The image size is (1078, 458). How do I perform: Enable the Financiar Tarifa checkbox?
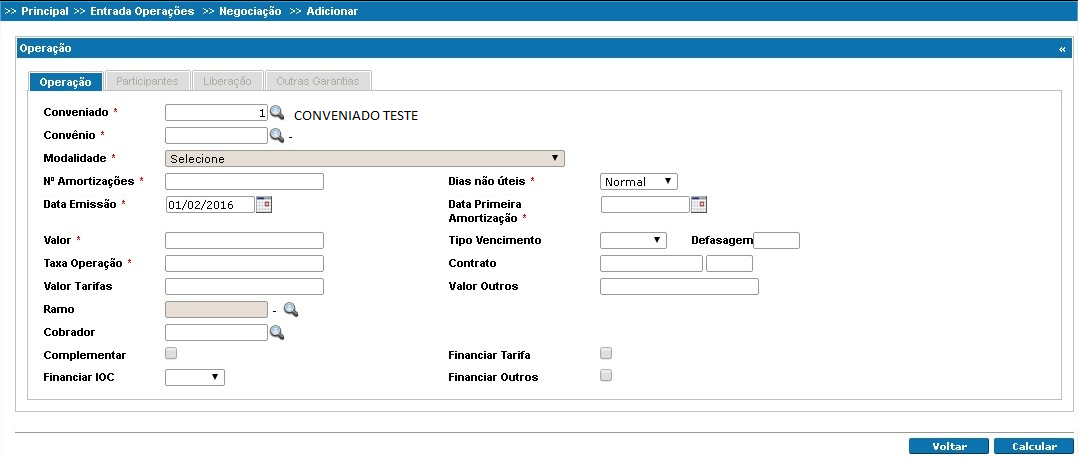[605, 353]
